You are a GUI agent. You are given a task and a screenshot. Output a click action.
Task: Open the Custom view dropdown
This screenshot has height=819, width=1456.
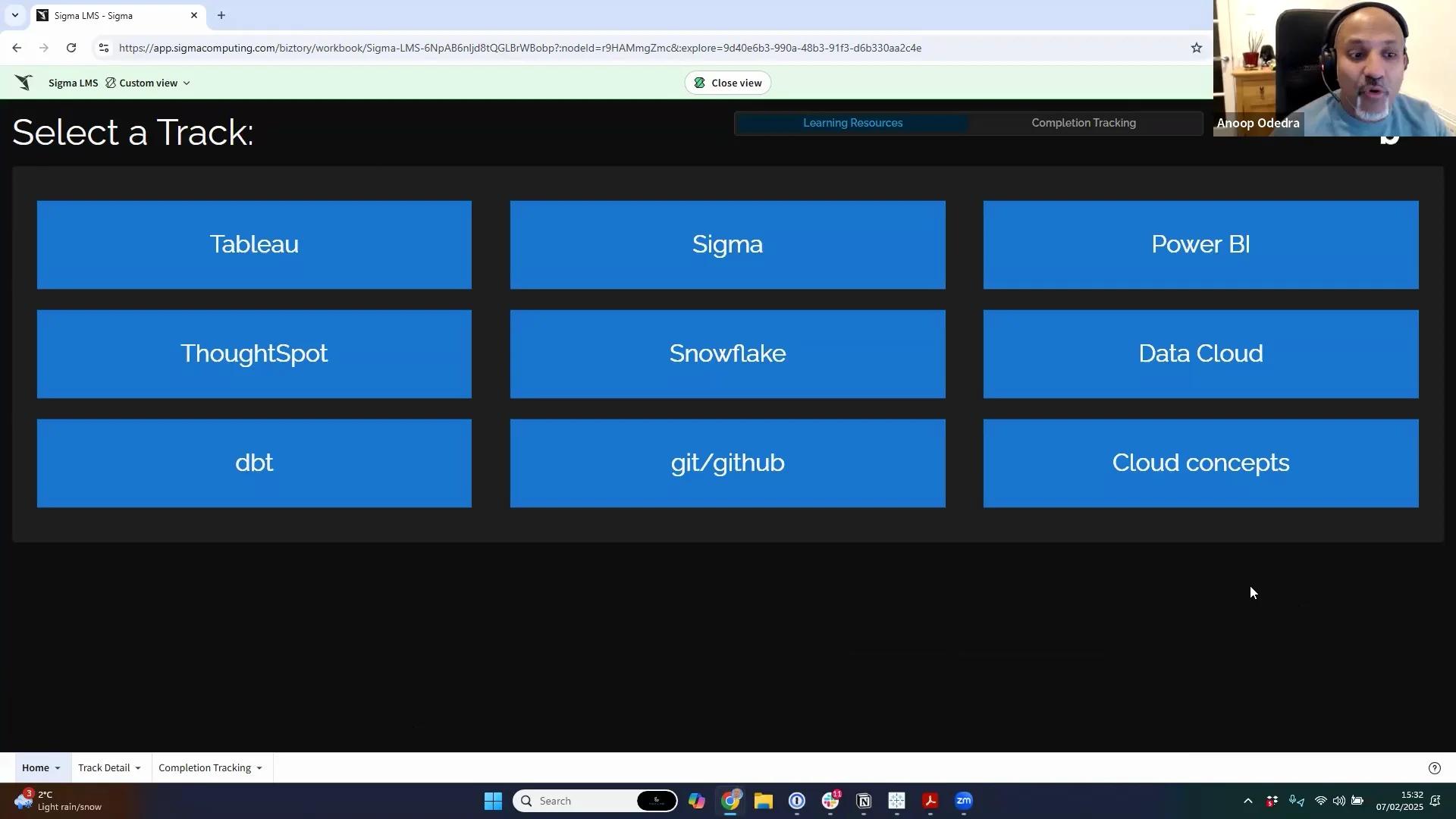148,83
